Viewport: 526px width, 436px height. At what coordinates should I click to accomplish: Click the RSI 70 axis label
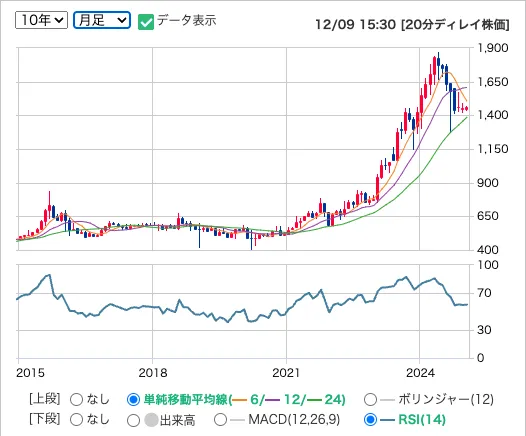click(x=484, y=293)
